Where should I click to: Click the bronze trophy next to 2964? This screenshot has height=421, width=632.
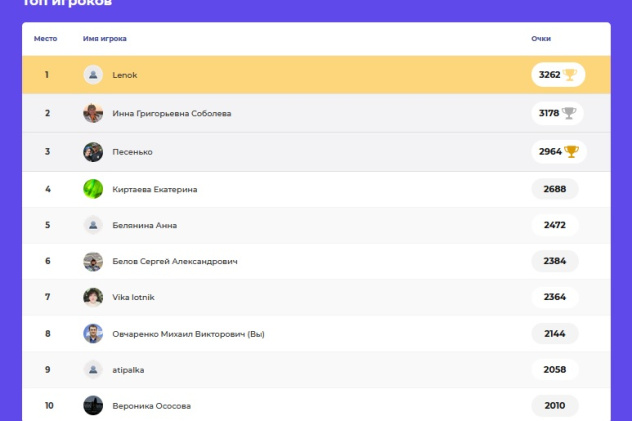(571, 152)
